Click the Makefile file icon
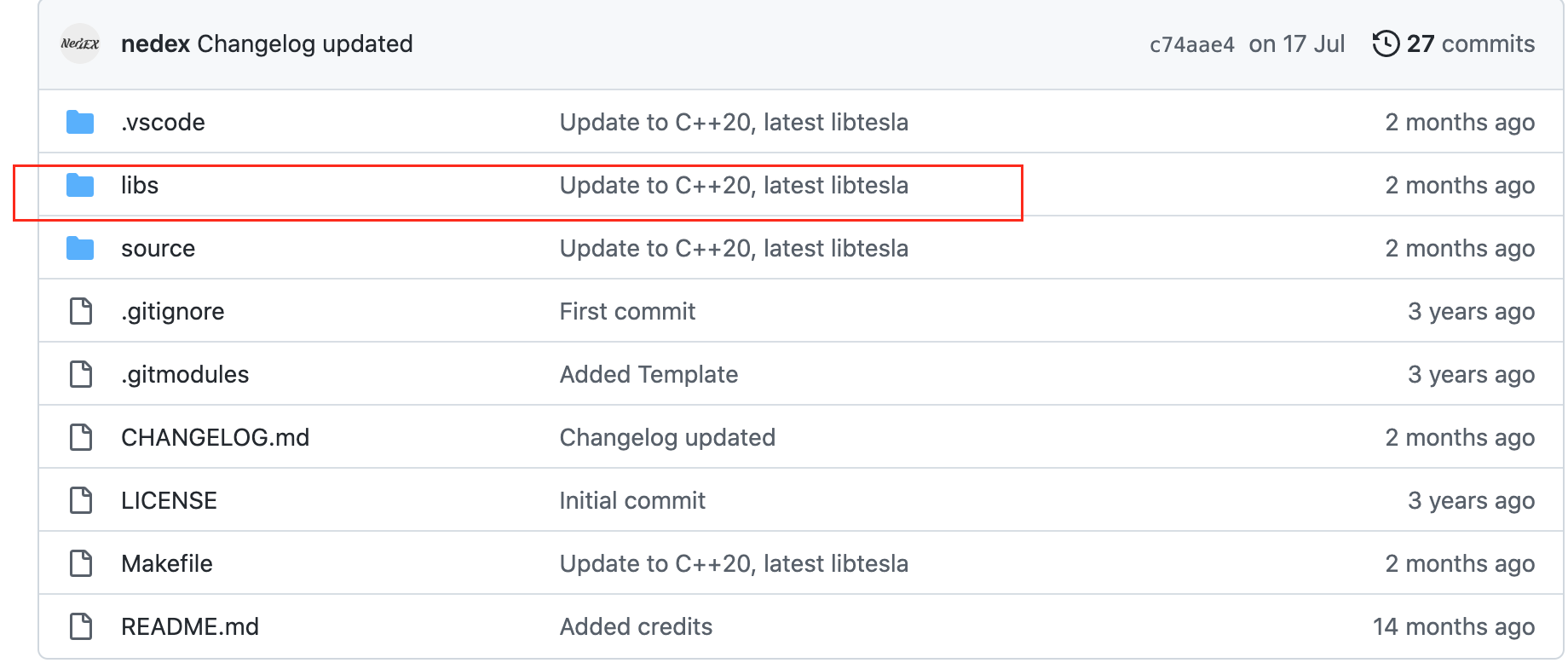This screenshot has height=663, width=1568. coord(81,563)
